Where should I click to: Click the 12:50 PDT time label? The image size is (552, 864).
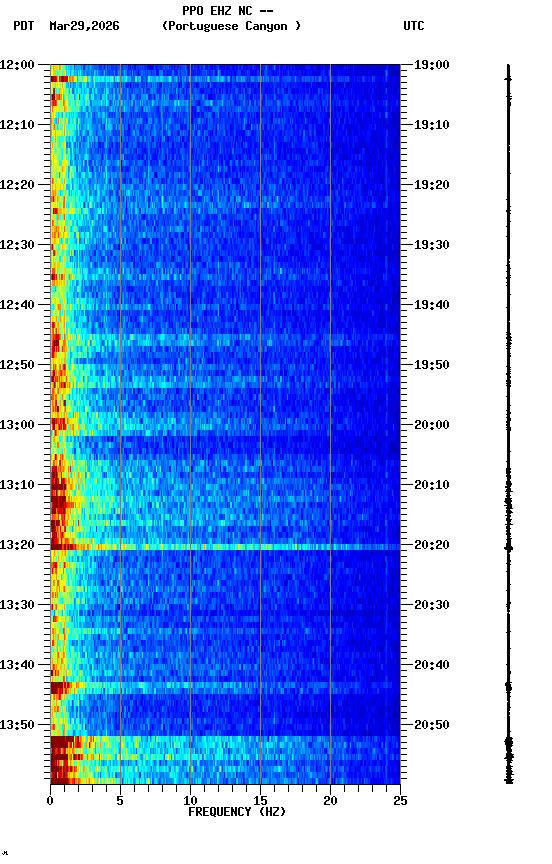pos(17,365)
